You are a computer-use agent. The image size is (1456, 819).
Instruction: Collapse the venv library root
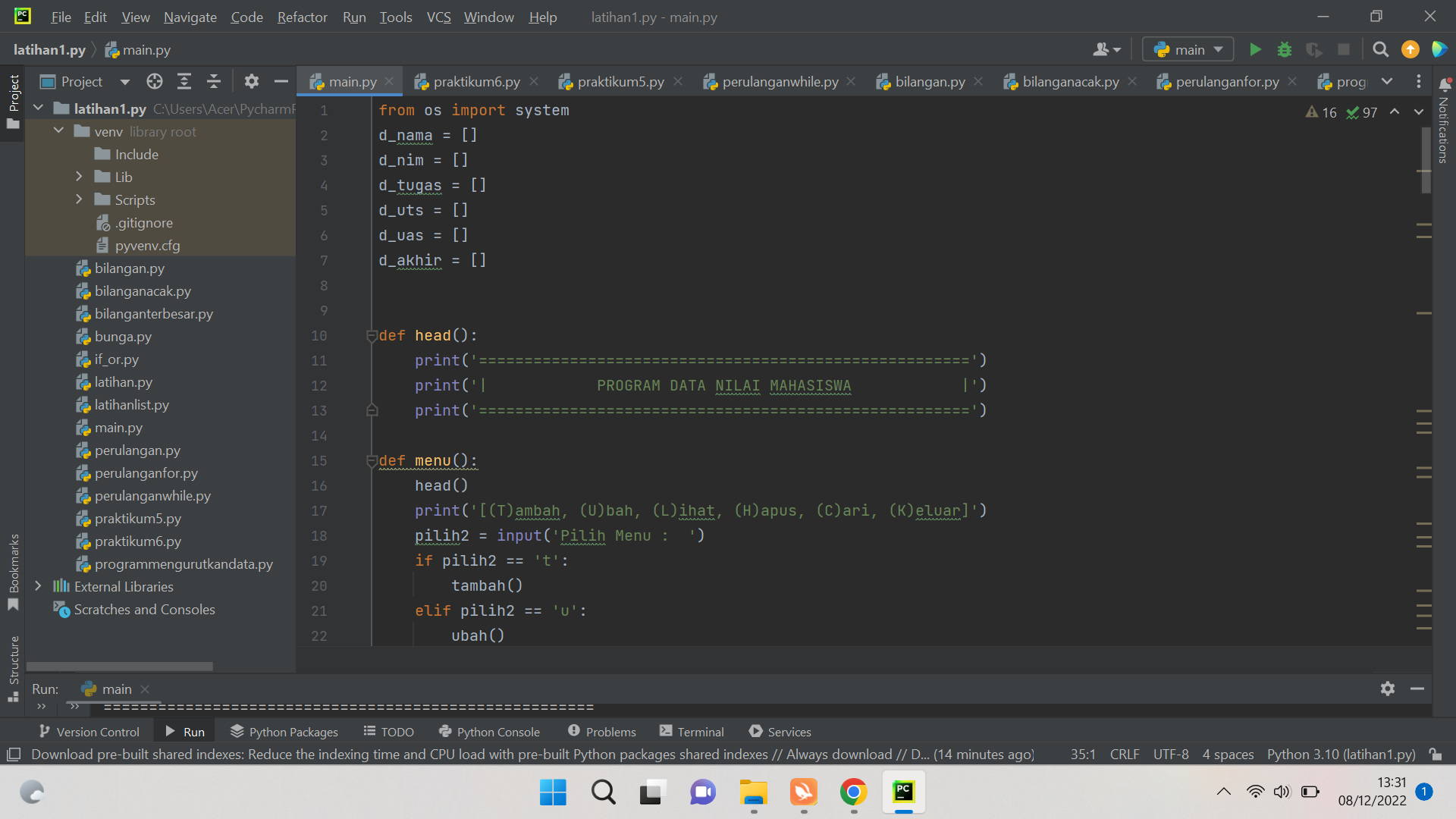[58, 130]
